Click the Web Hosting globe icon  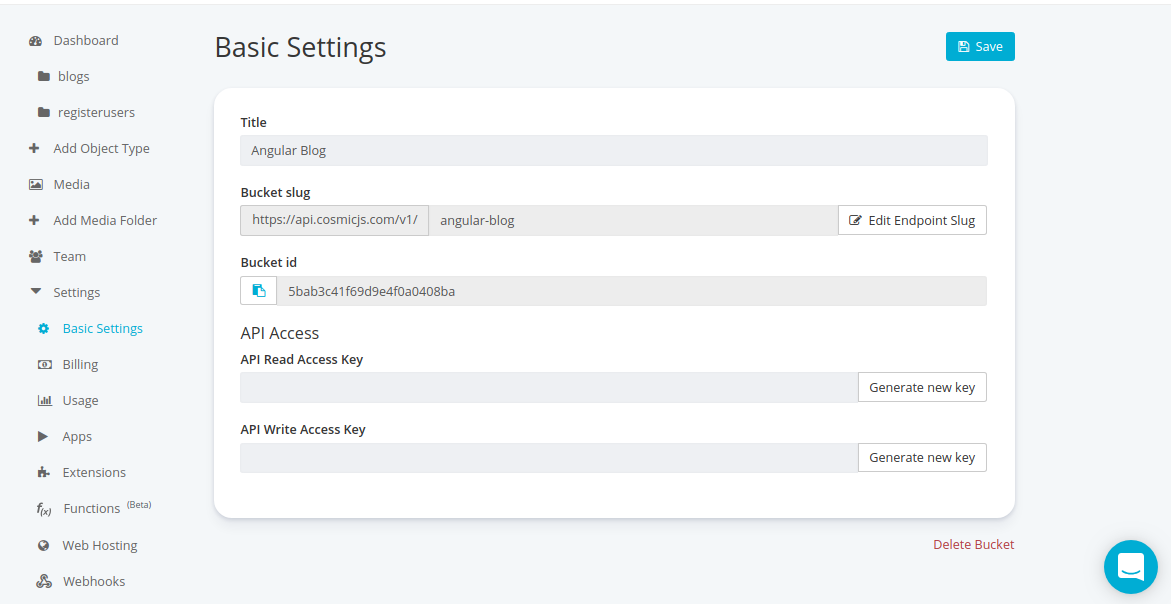(44, 546)
